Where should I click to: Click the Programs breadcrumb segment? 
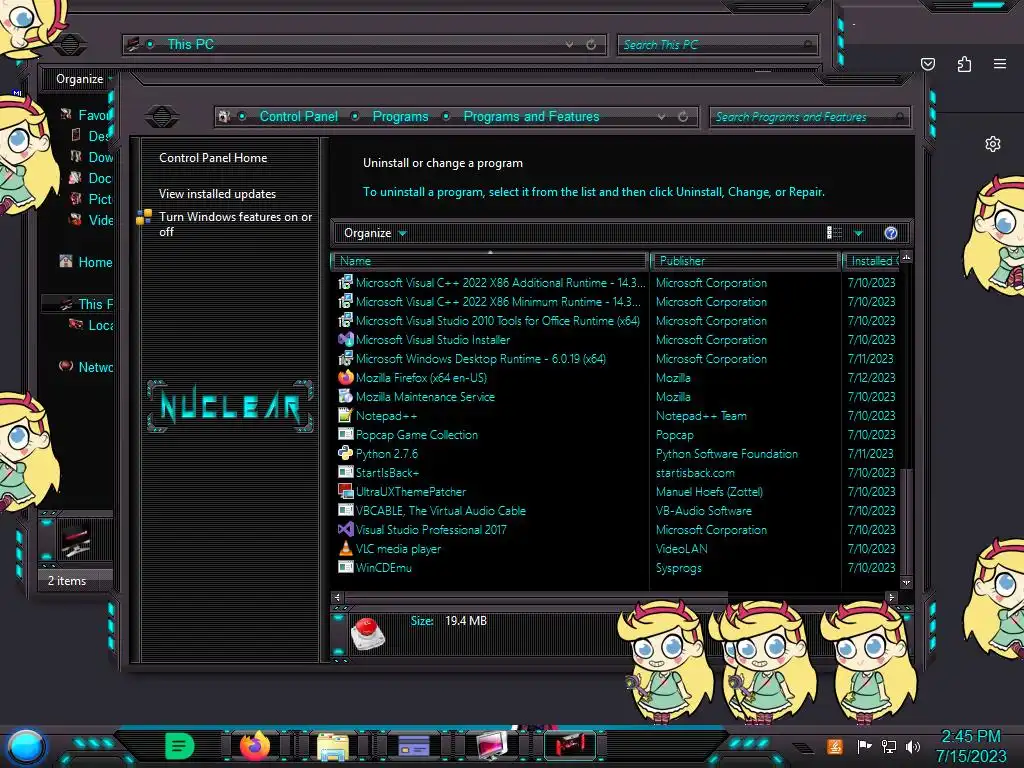tap(400, 117)
